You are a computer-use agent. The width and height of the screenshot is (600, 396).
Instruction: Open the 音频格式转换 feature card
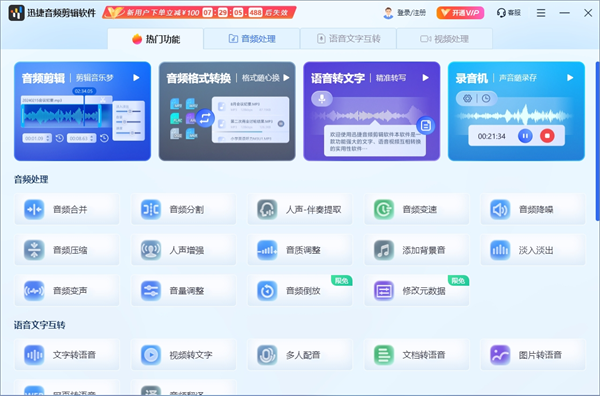click(x=227, y=111)
